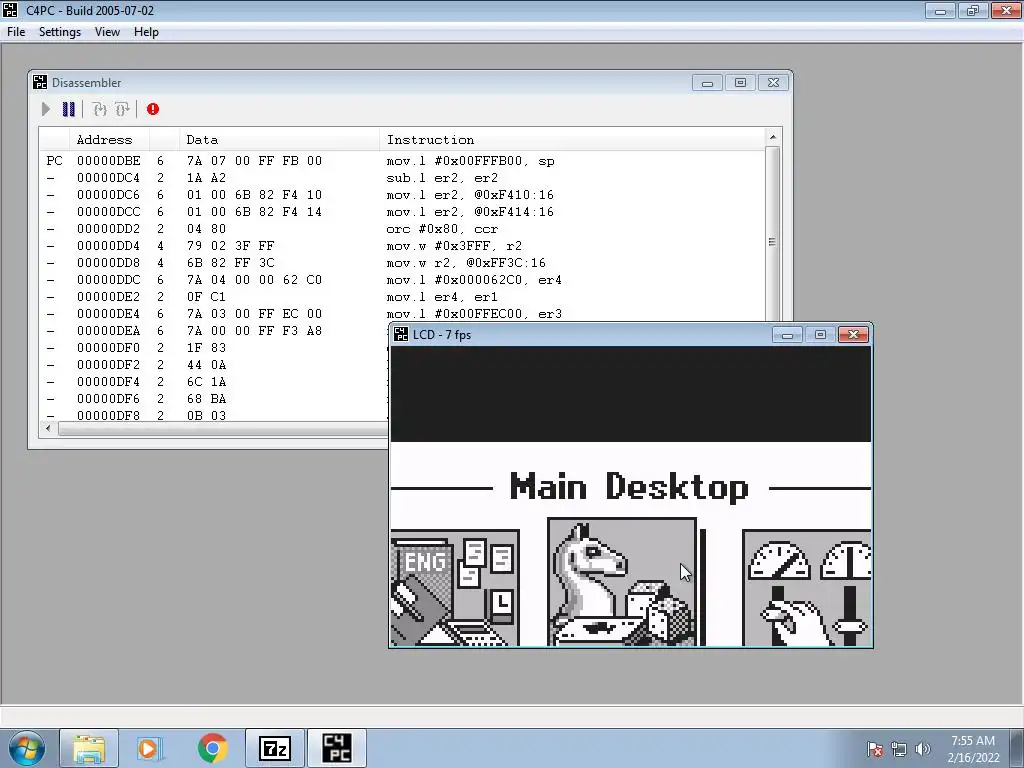
Task: Click the volume speaker tray icon
Action: coord(922,749)
